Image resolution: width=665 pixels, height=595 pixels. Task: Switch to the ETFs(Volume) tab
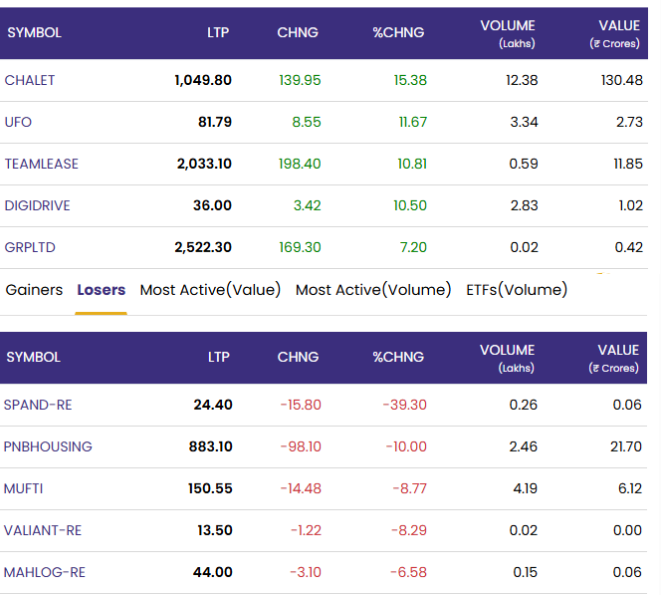[x=517, y=290]
